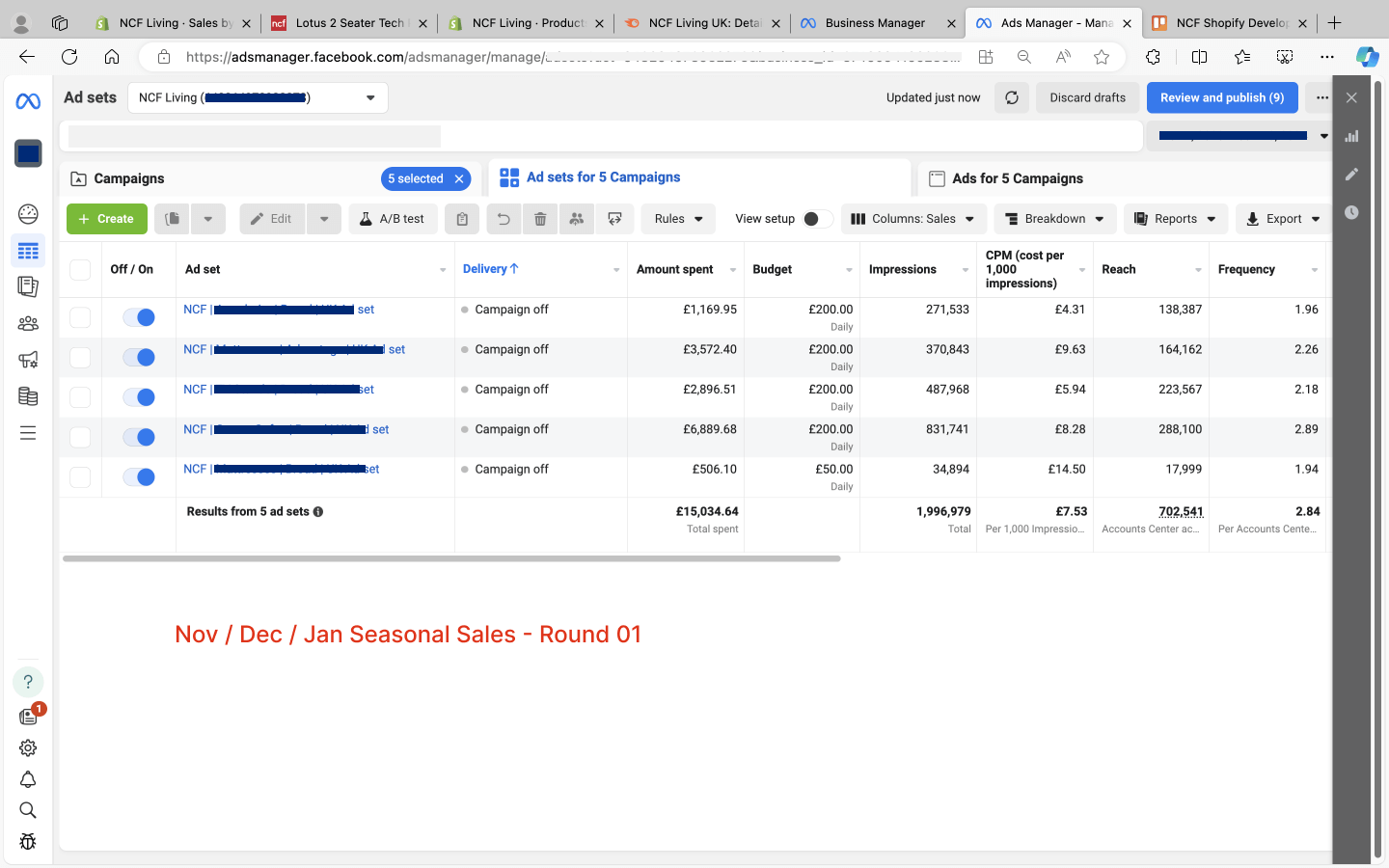Check the box for the £506.10 row
The image size is (1389, 868).
point(80,477)
